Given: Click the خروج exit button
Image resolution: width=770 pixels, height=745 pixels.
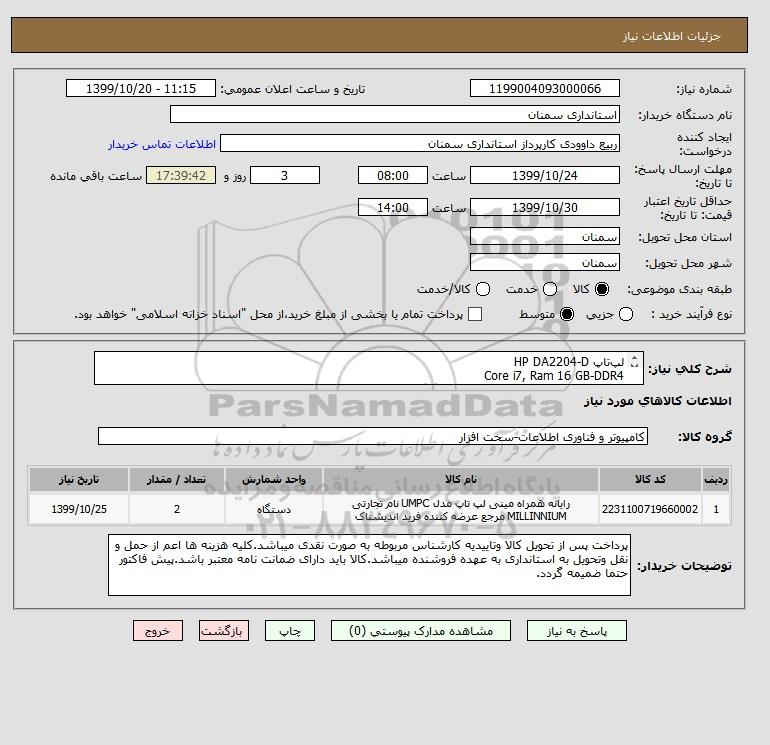Looking at the screenshot, I should click(158, 631).
